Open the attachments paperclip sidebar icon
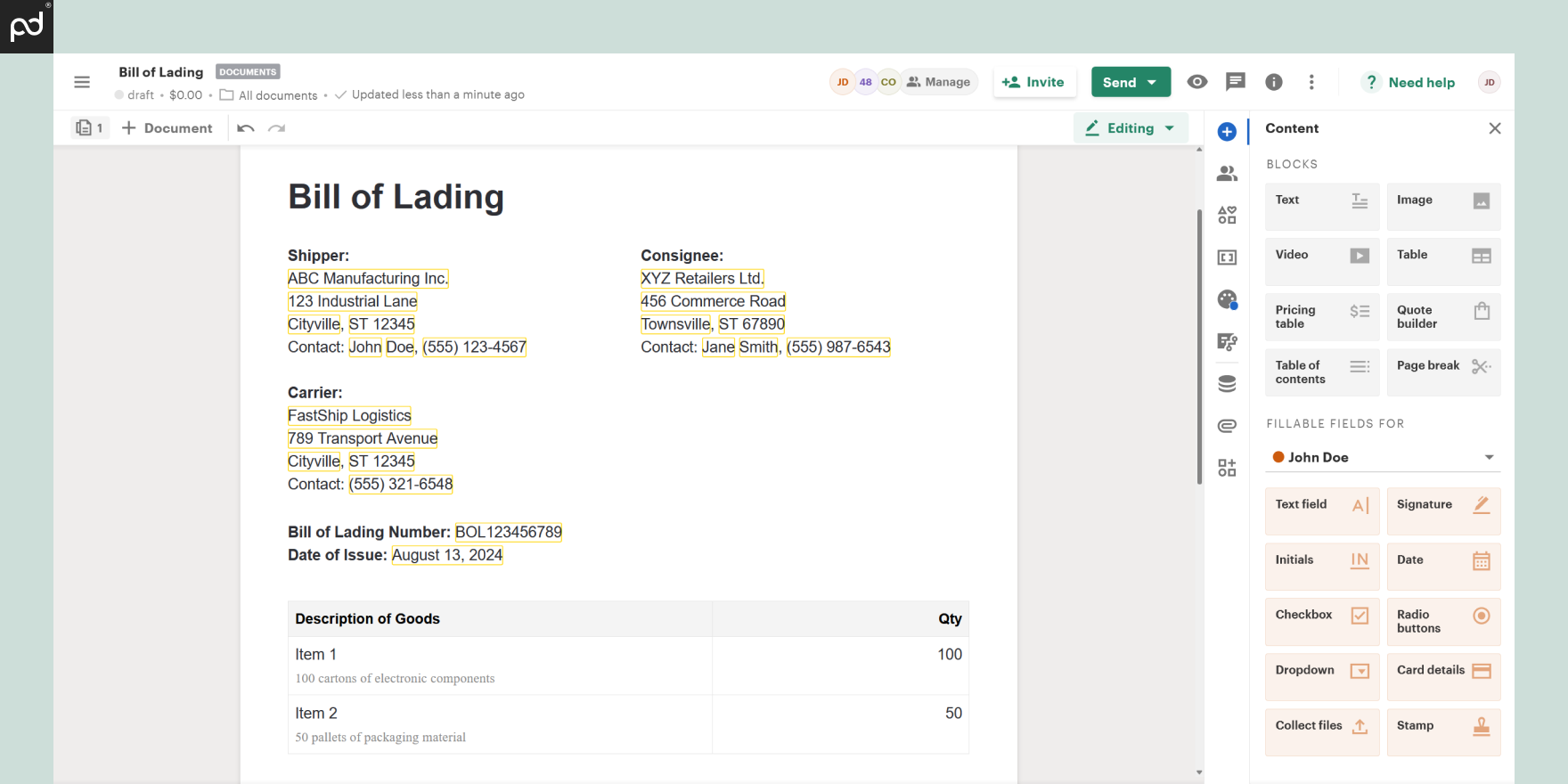The image size is (1568, 784). 1227,426
